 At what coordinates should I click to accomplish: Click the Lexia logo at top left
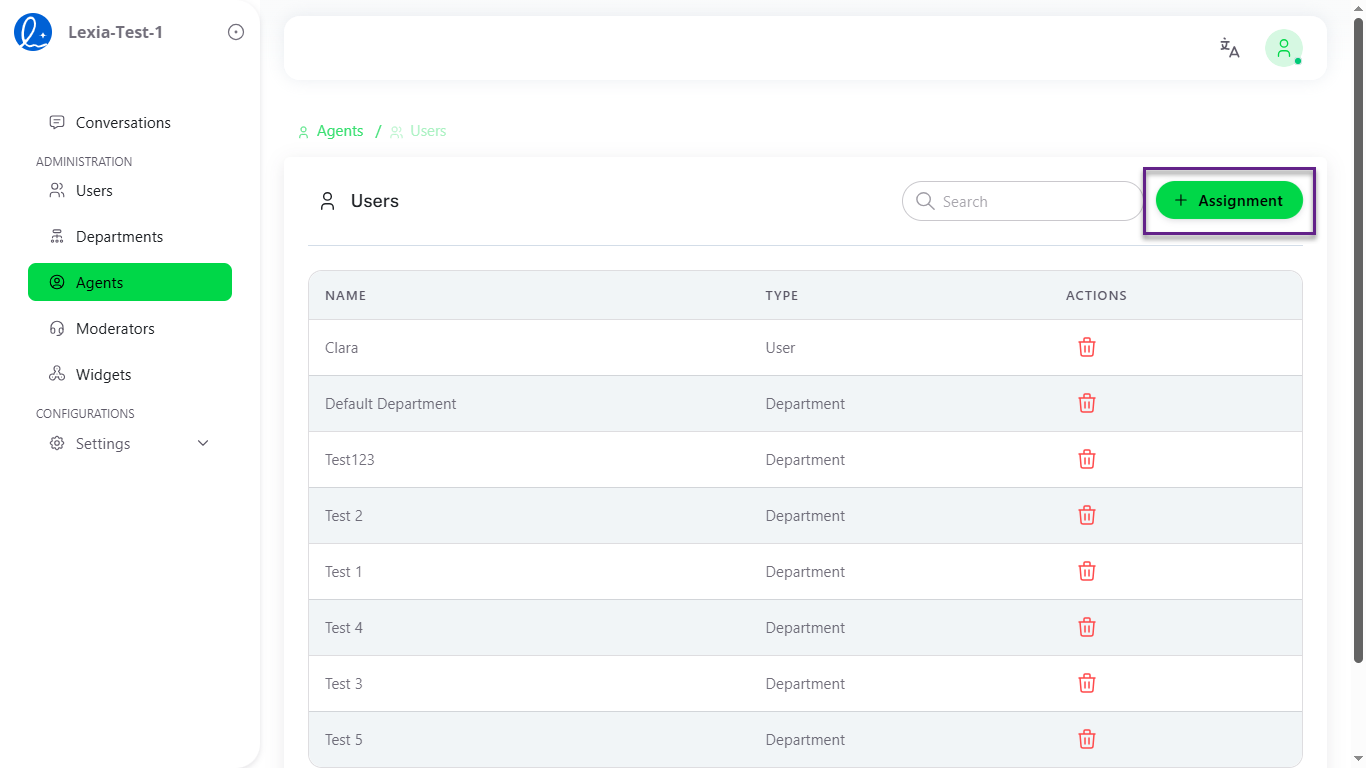pyautogui.click(x=33, y=31)
